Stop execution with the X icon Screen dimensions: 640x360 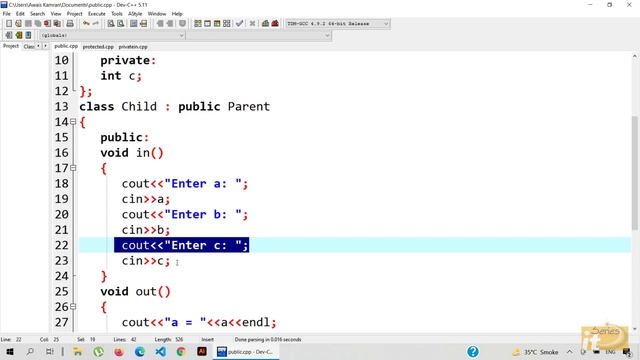[x=252, y=24]
